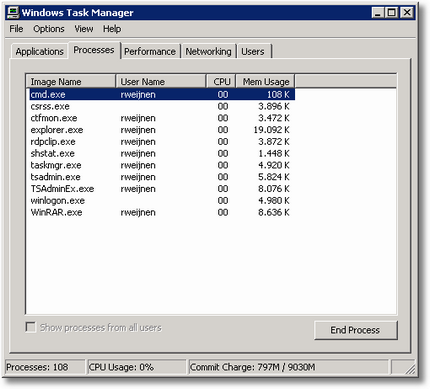This screenshot has height=389, width=430.
Task: Click the 19.092 K memory value
Action: coord(271,130)
